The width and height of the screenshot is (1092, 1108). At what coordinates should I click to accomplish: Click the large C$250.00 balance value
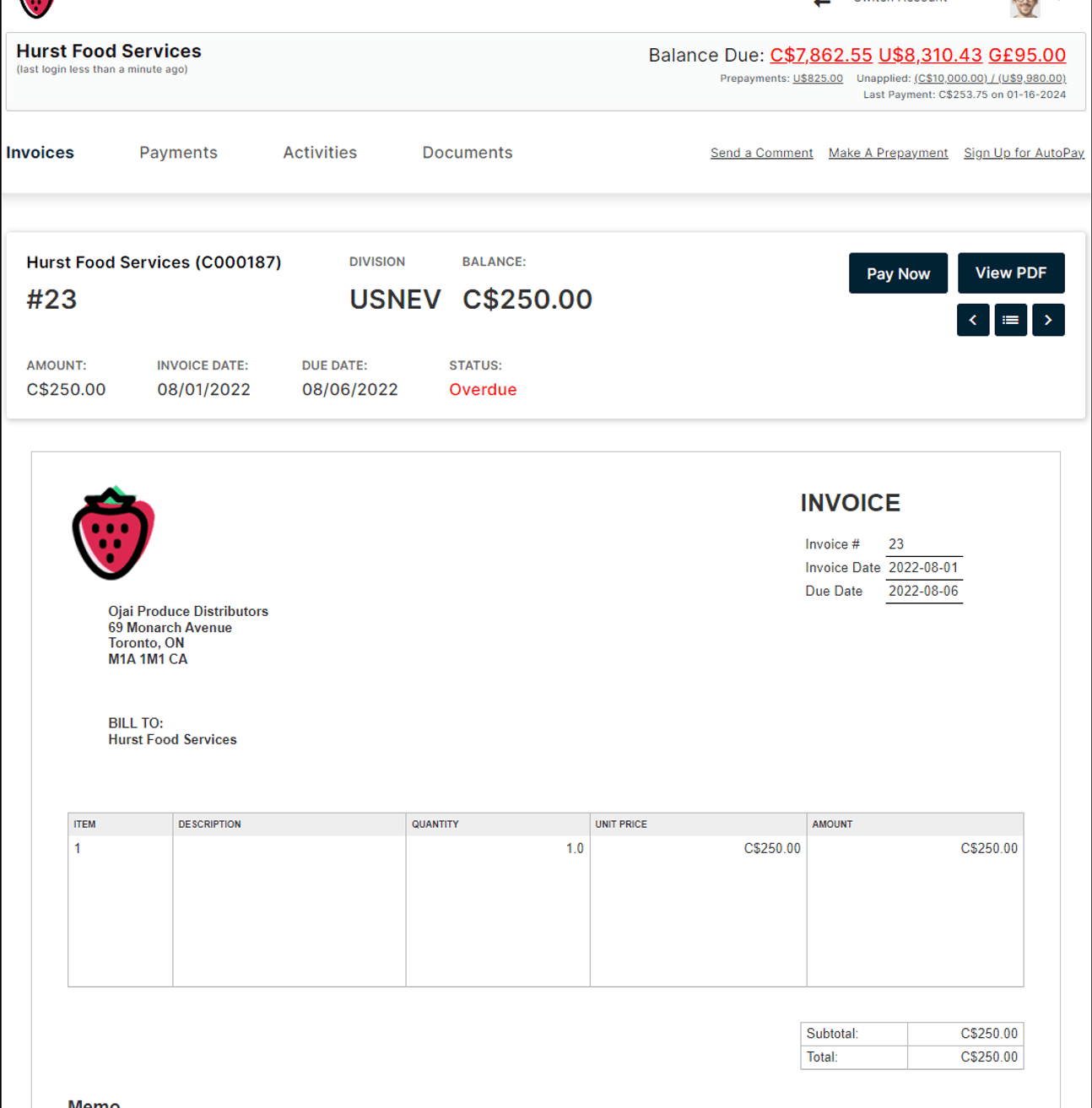(x=527, y=300)
